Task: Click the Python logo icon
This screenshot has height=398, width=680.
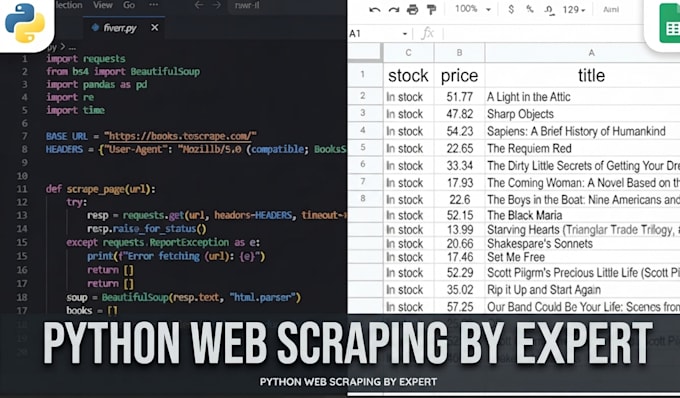Action: click(25, 23)
